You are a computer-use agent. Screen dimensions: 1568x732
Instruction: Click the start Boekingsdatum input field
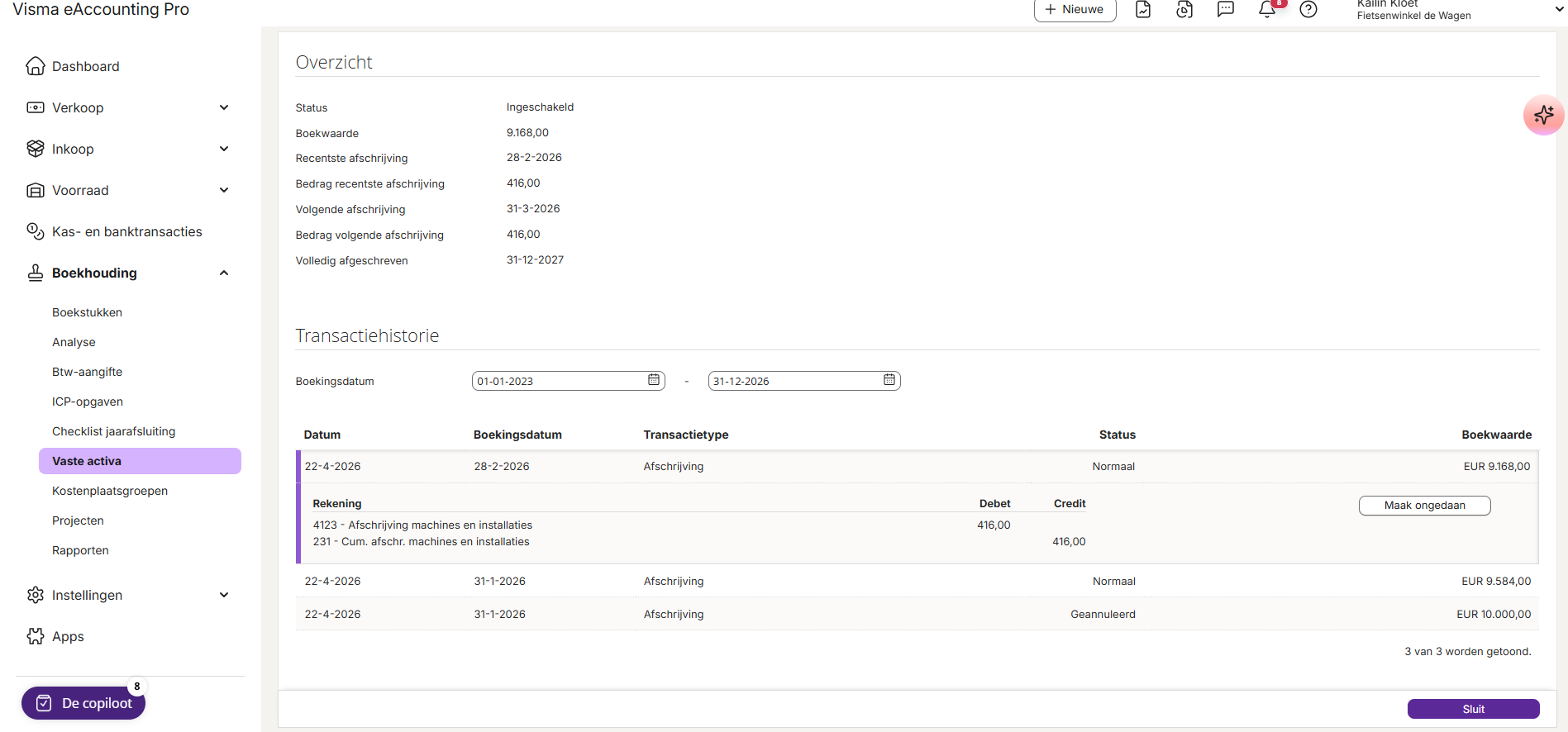point(568,381)
